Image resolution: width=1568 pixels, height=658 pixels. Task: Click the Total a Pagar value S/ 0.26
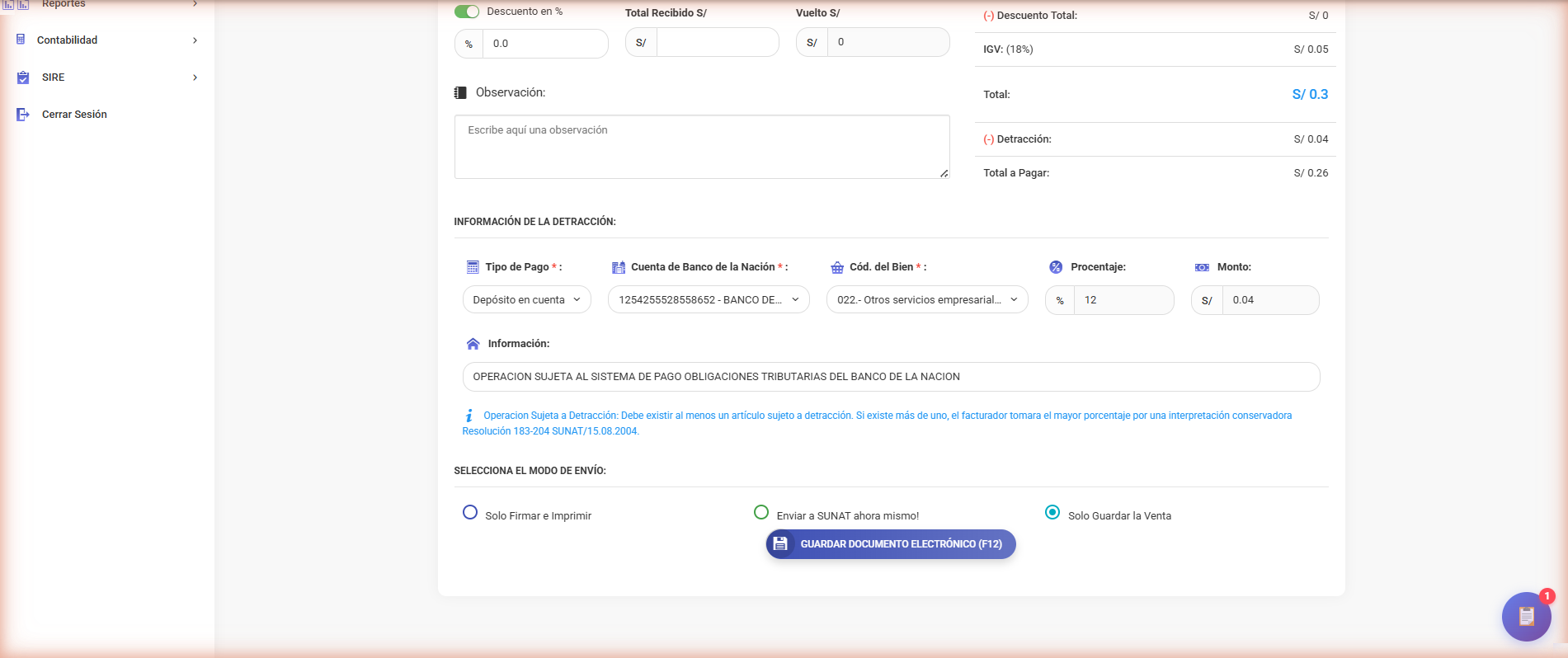(x=1311, y=173)
